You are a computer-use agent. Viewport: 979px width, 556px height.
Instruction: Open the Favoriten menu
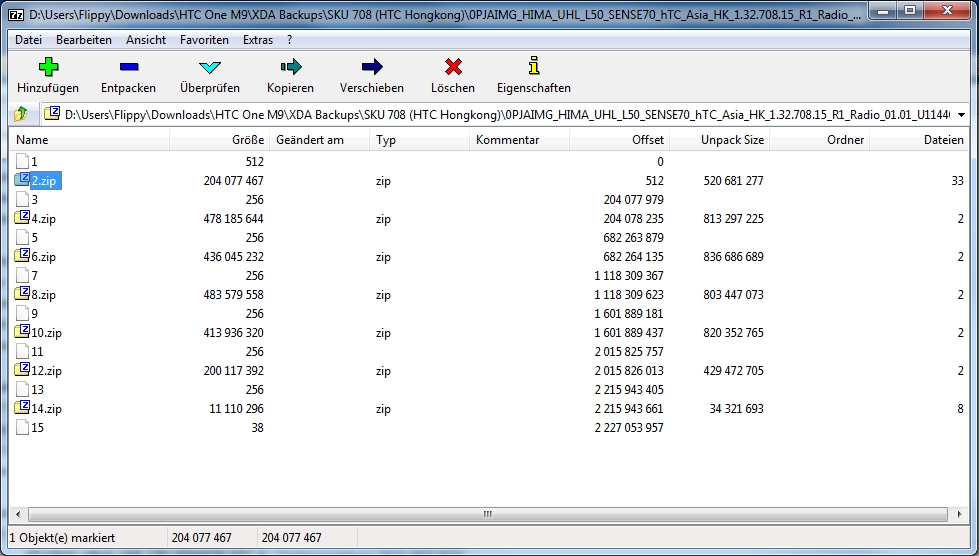pyautogui.click(x=204, y=40)
